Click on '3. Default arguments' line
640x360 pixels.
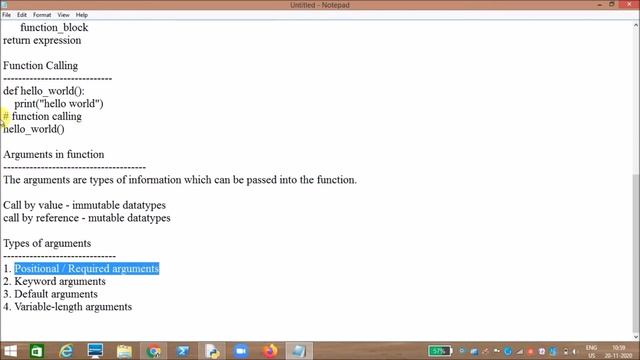point(50,294)
